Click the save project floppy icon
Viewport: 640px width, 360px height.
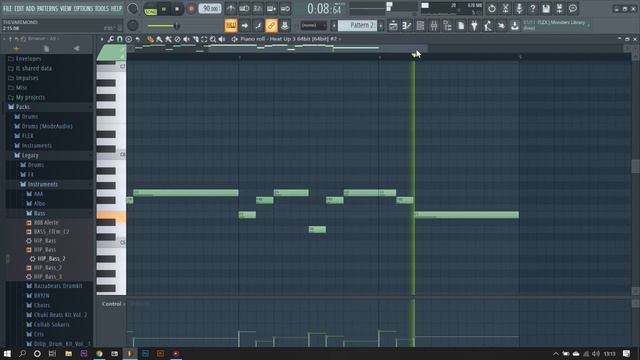pyautogui.click(x=546, y=9)
